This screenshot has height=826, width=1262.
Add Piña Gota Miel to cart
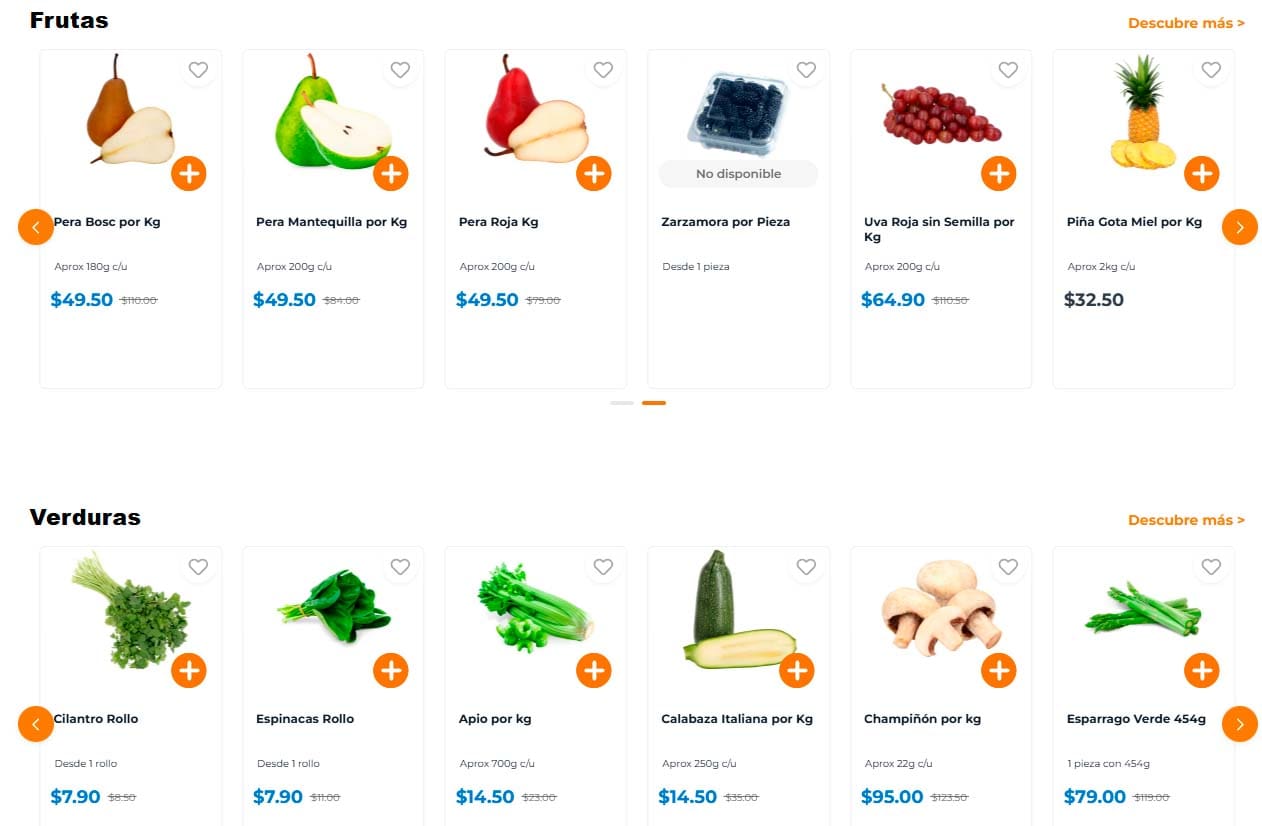coord(1202,173)
